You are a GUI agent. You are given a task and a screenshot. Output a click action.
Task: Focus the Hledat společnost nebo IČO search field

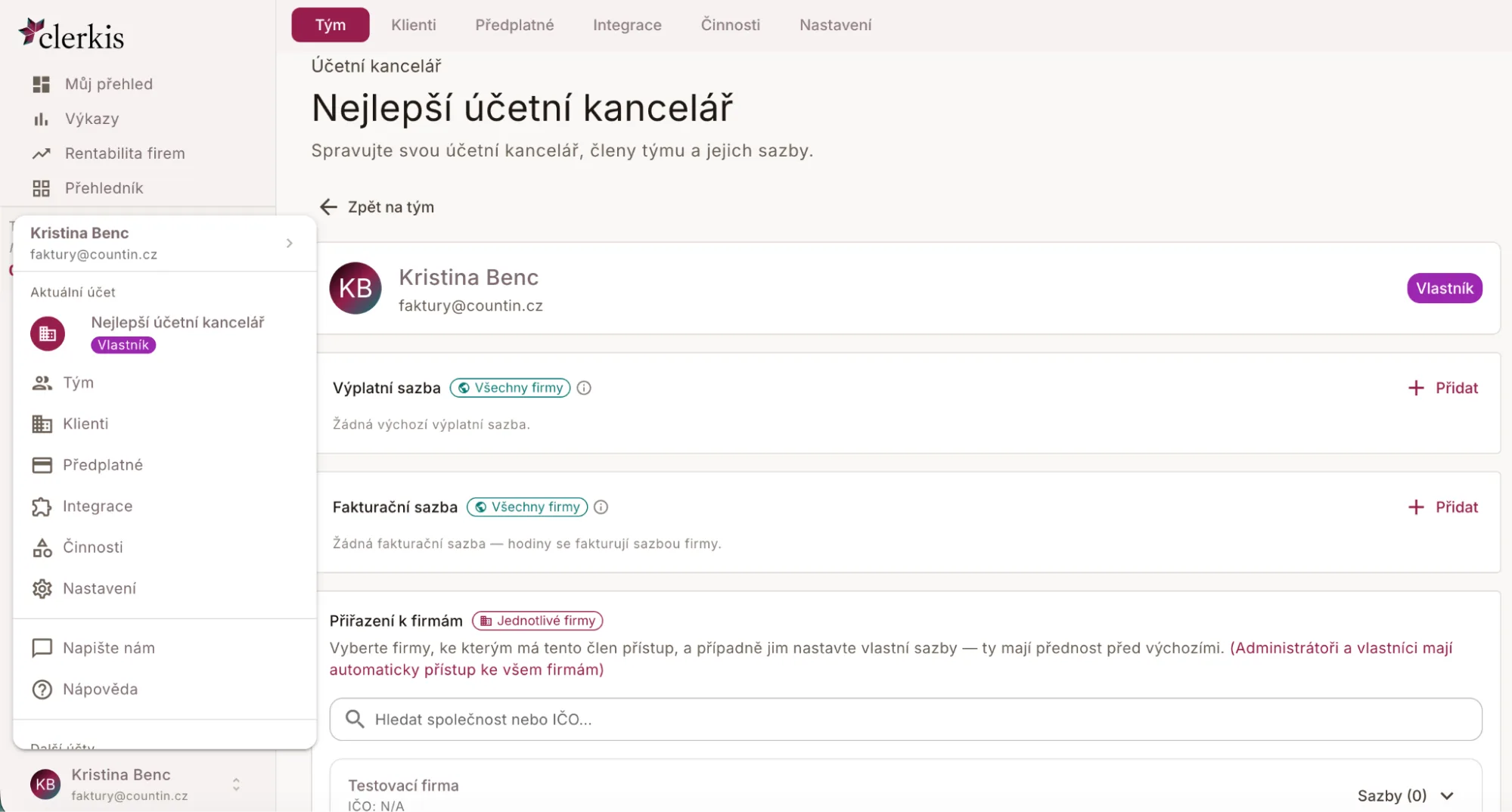tap(905, 719)
